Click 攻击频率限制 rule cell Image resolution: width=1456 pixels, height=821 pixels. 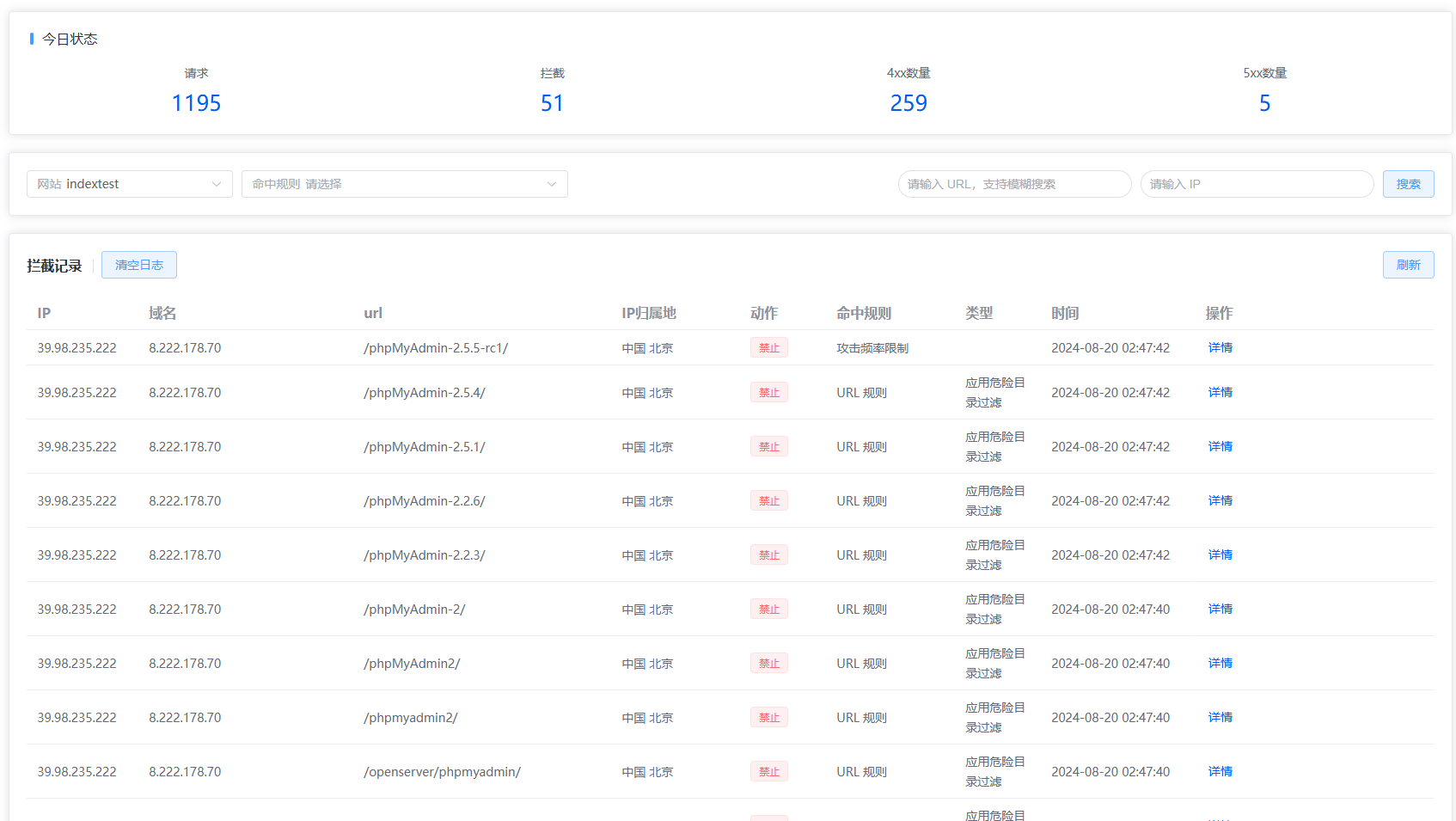point(872,348)
